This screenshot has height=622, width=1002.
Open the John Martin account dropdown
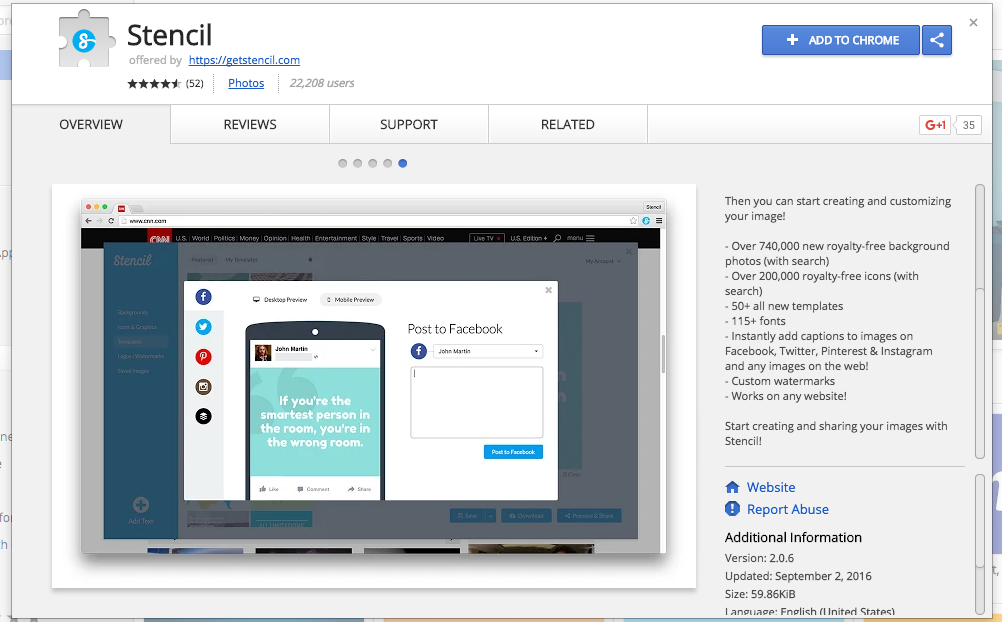(488, 351)
